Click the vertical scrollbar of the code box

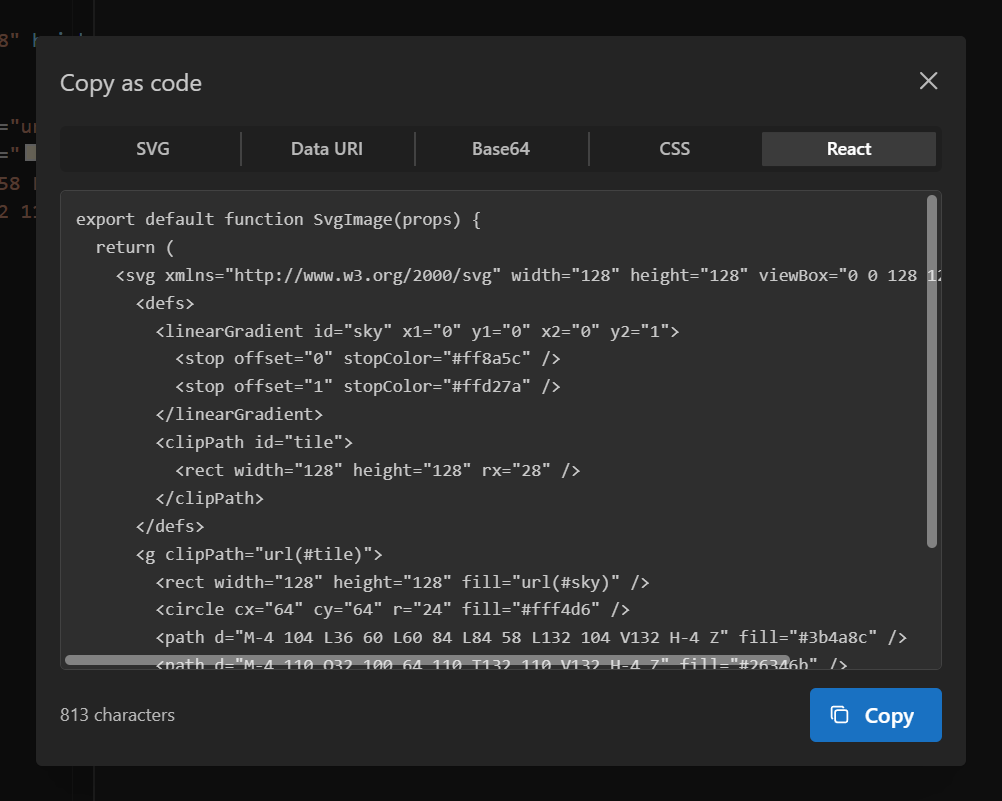coord(932,371)
